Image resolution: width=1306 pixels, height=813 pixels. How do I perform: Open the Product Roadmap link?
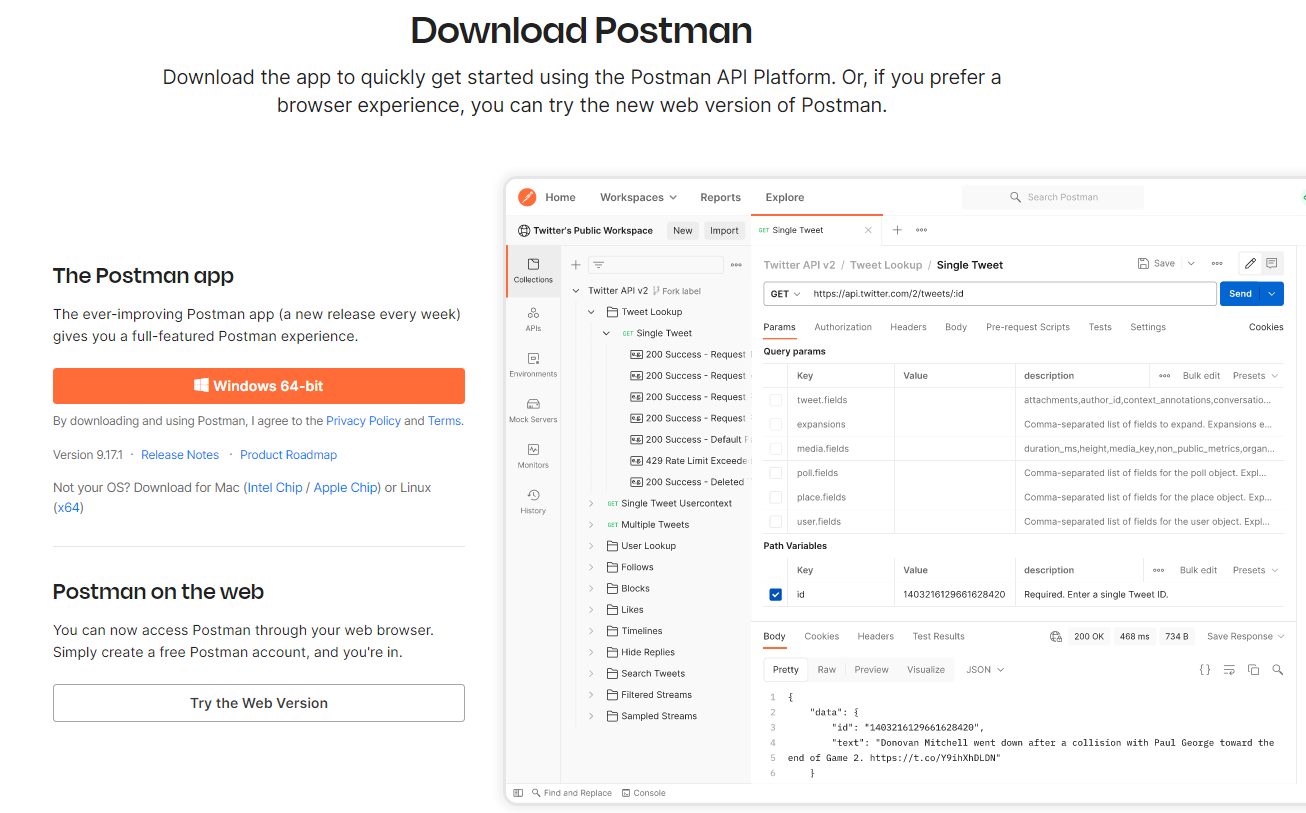coord(288,455)
